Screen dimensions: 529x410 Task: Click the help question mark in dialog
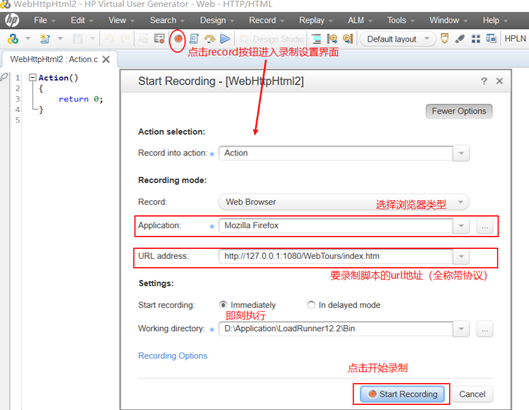(x=484, y=81)
